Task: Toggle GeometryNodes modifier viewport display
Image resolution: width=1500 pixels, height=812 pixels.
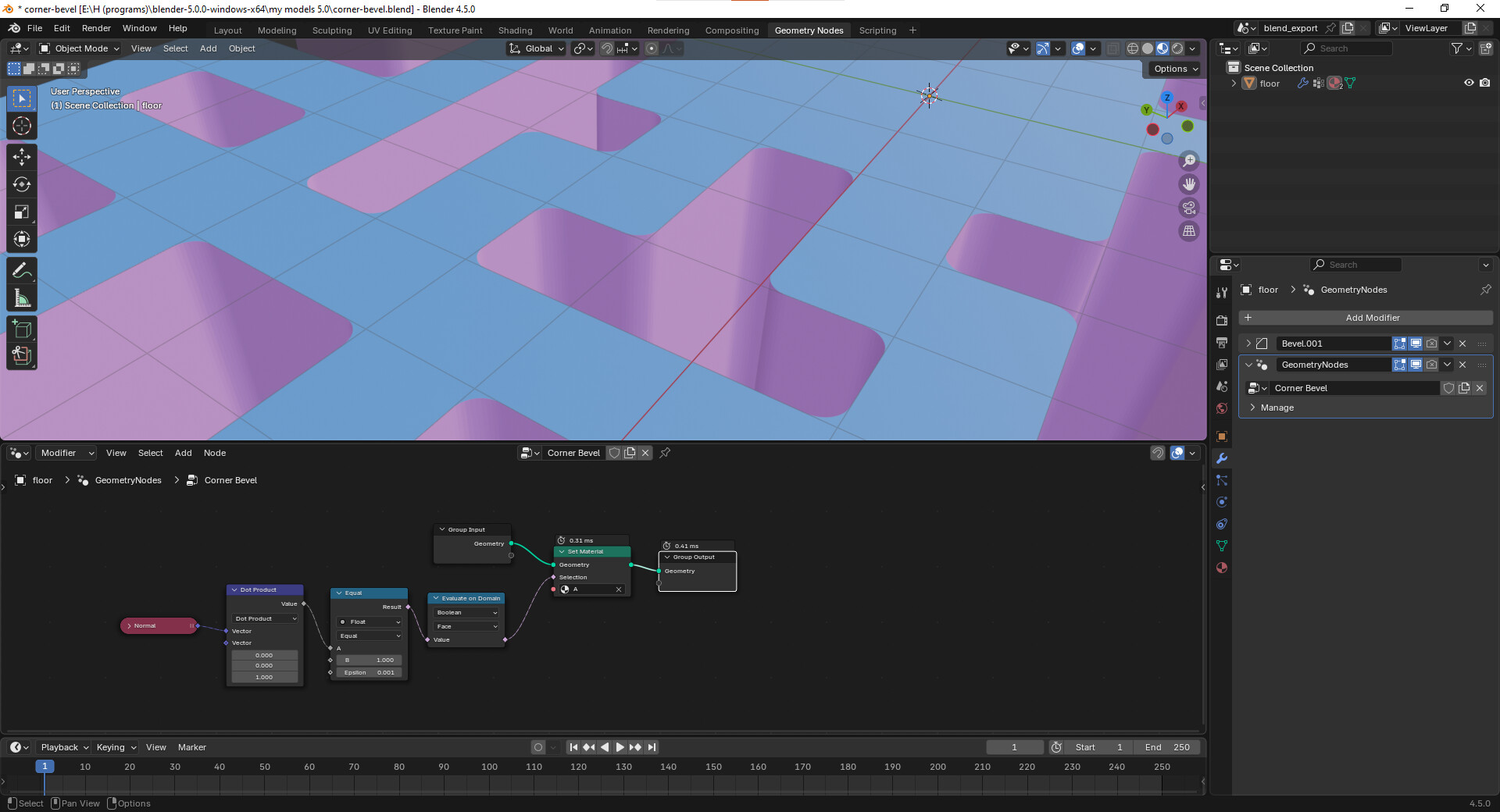Action: (1416, 365)
